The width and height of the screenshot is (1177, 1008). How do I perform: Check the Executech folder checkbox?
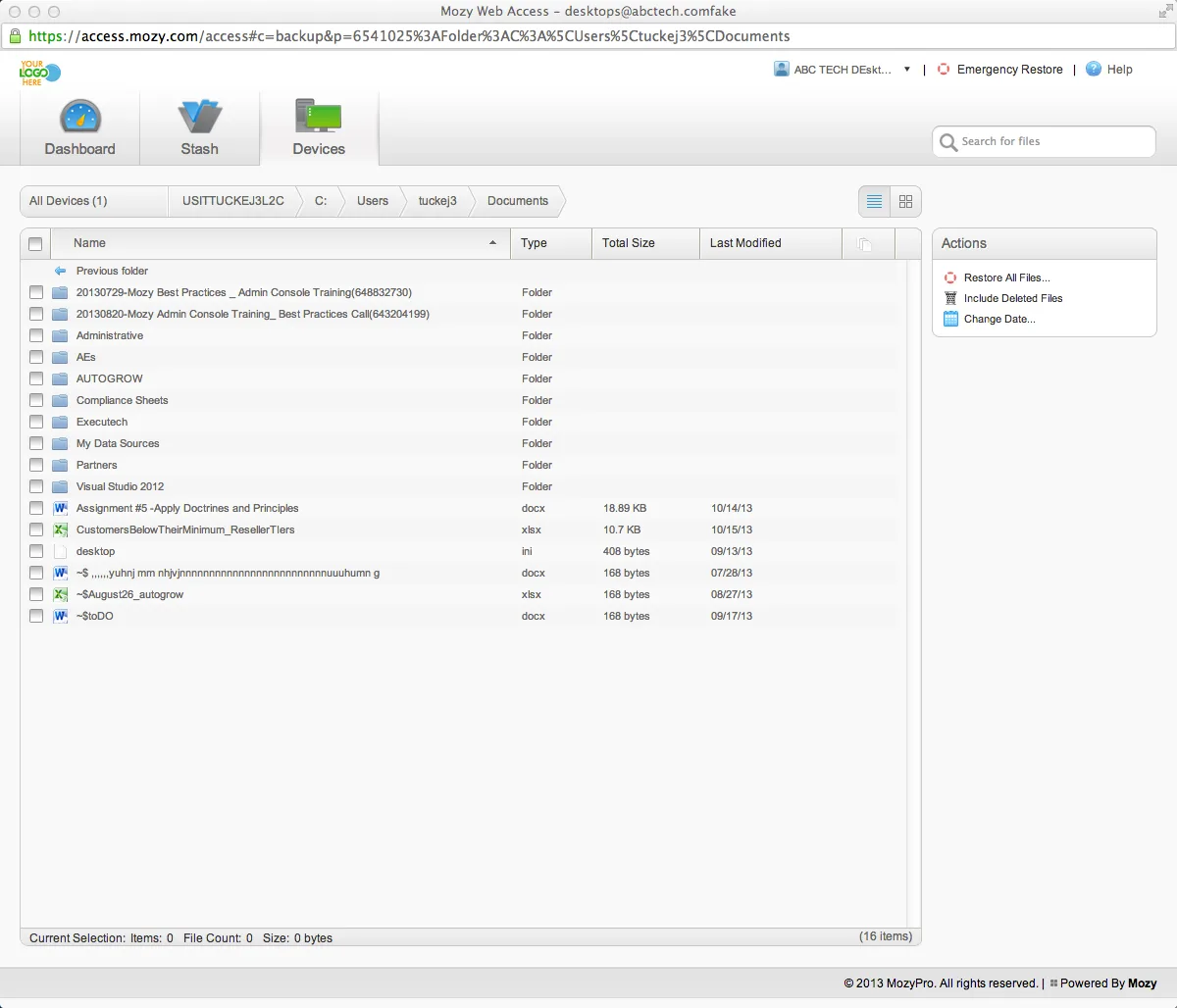pyautogui.click(x=36, y=422)
